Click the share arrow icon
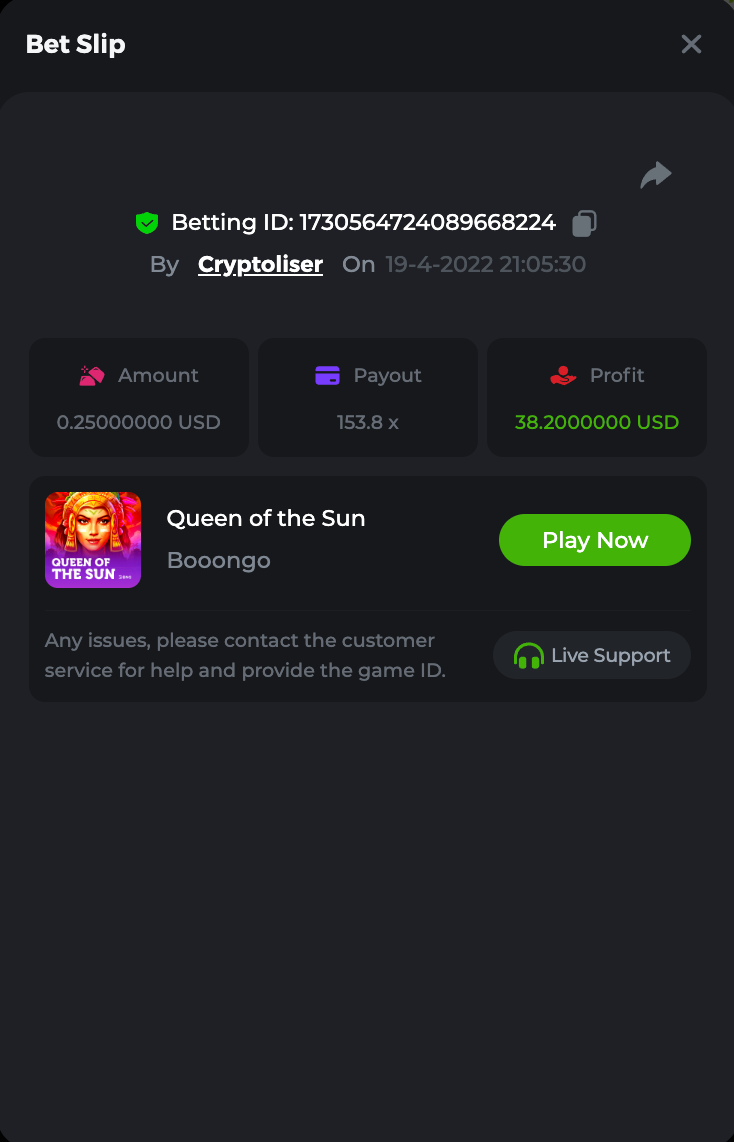 (x=656, y=176)
